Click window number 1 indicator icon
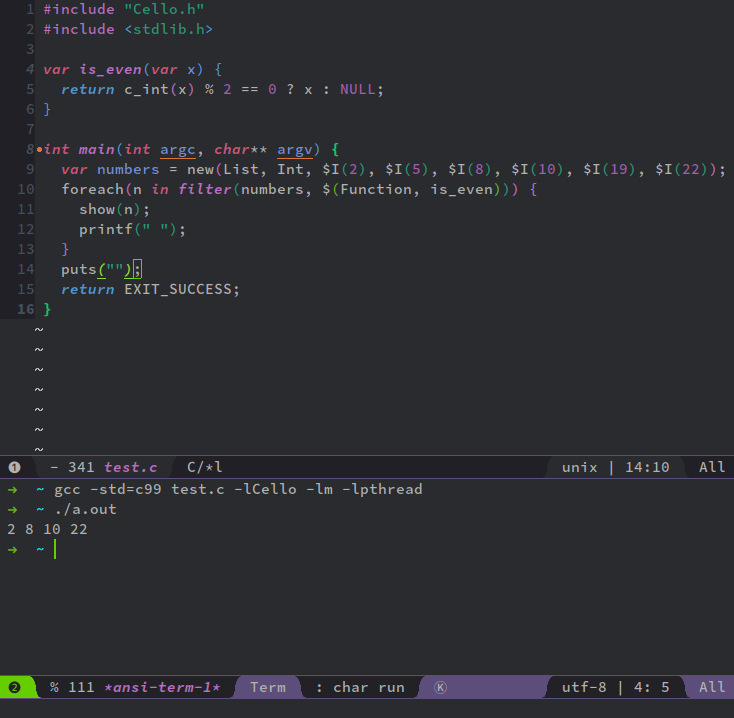Image resolution: width=734 pixels, height=718 pixels. [x=15, y=467]
